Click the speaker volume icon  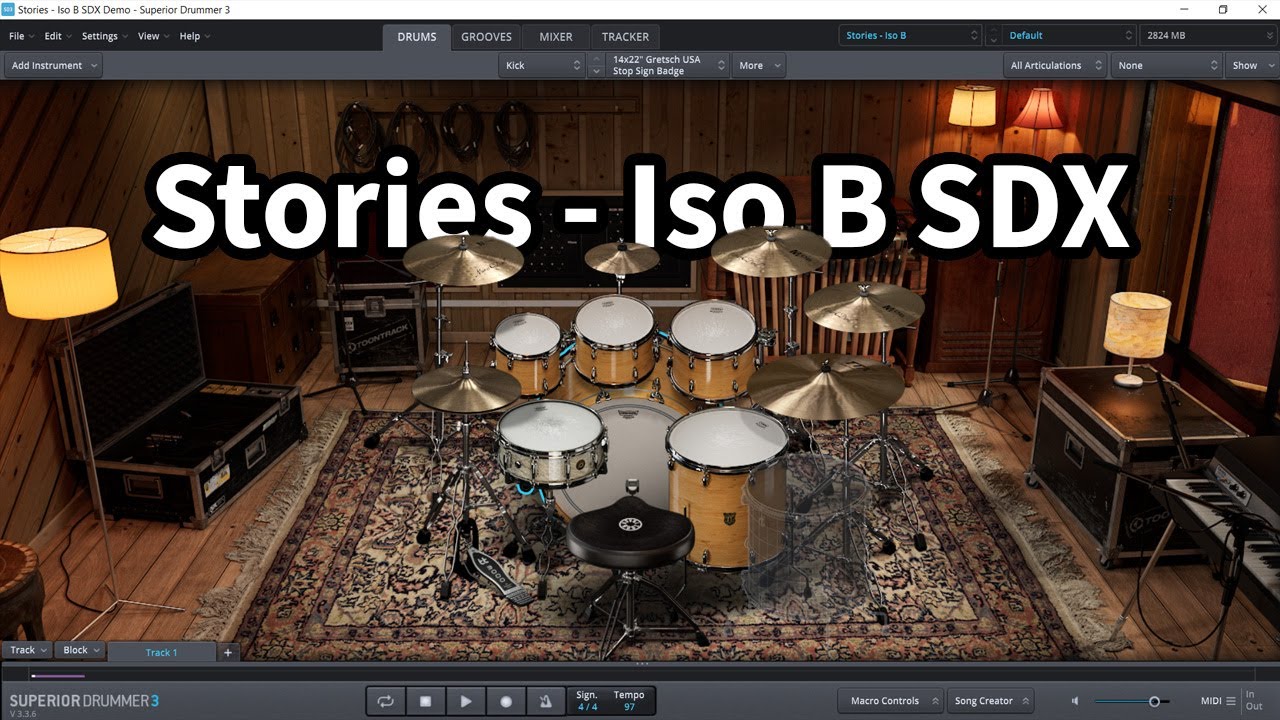click(1076, 701)
